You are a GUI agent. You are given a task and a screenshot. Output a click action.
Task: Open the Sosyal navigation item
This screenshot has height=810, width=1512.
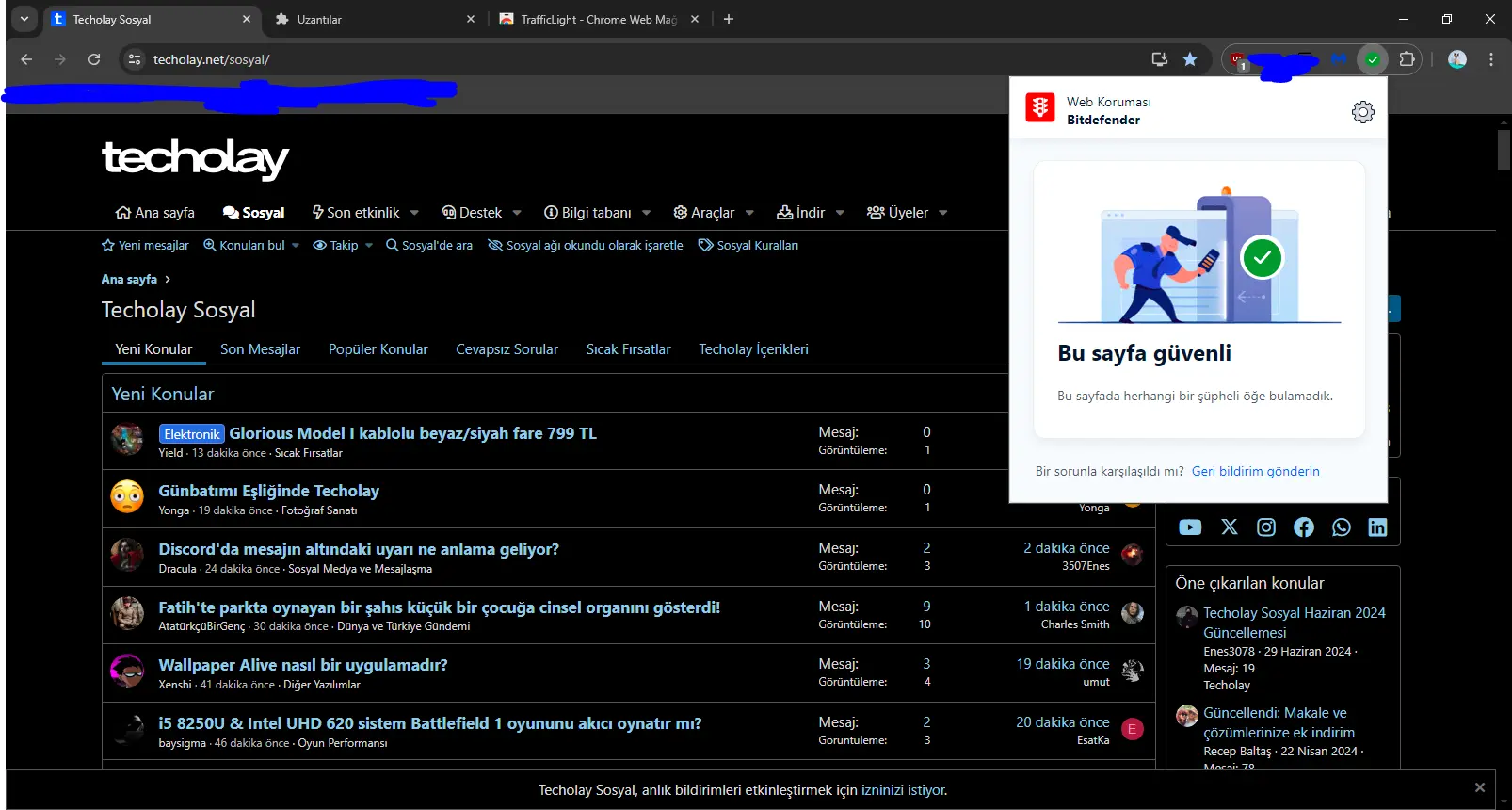pos(253,213)
